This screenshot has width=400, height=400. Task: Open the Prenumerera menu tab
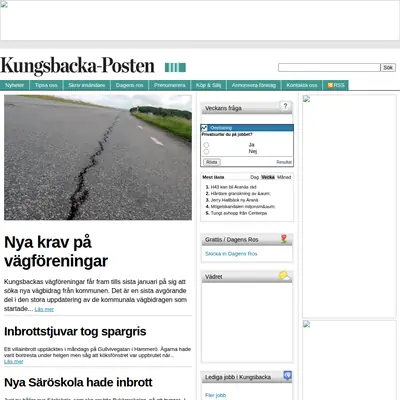(x=170, y=85)
